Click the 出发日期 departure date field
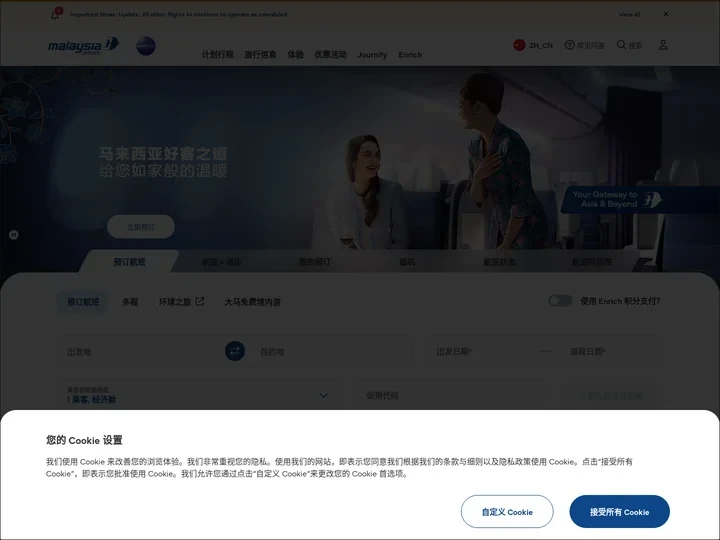The height and width of the screenshot is (540, 720). [x=480, y=352]
